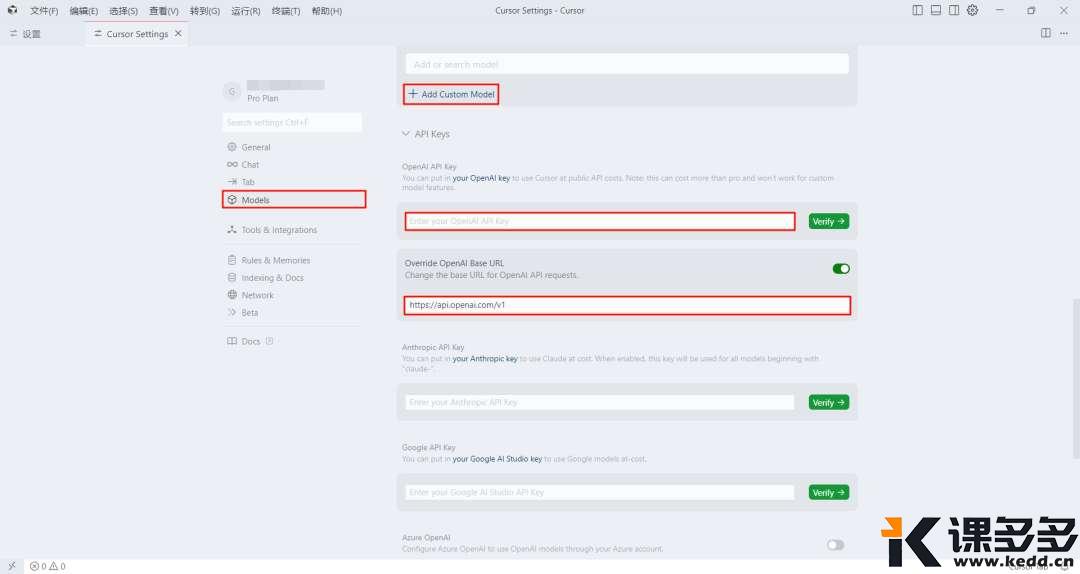This screenshot has width=1080, height=574.
Task: Split the editor right icon
Action: [1046, 33]
